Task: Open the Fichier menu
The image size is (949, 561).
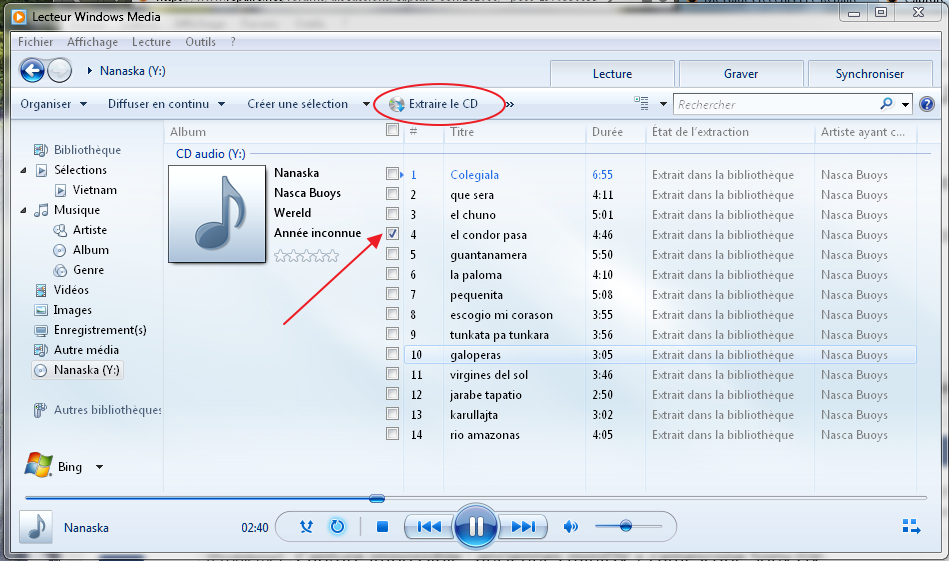Action: [x=35, y=42]
